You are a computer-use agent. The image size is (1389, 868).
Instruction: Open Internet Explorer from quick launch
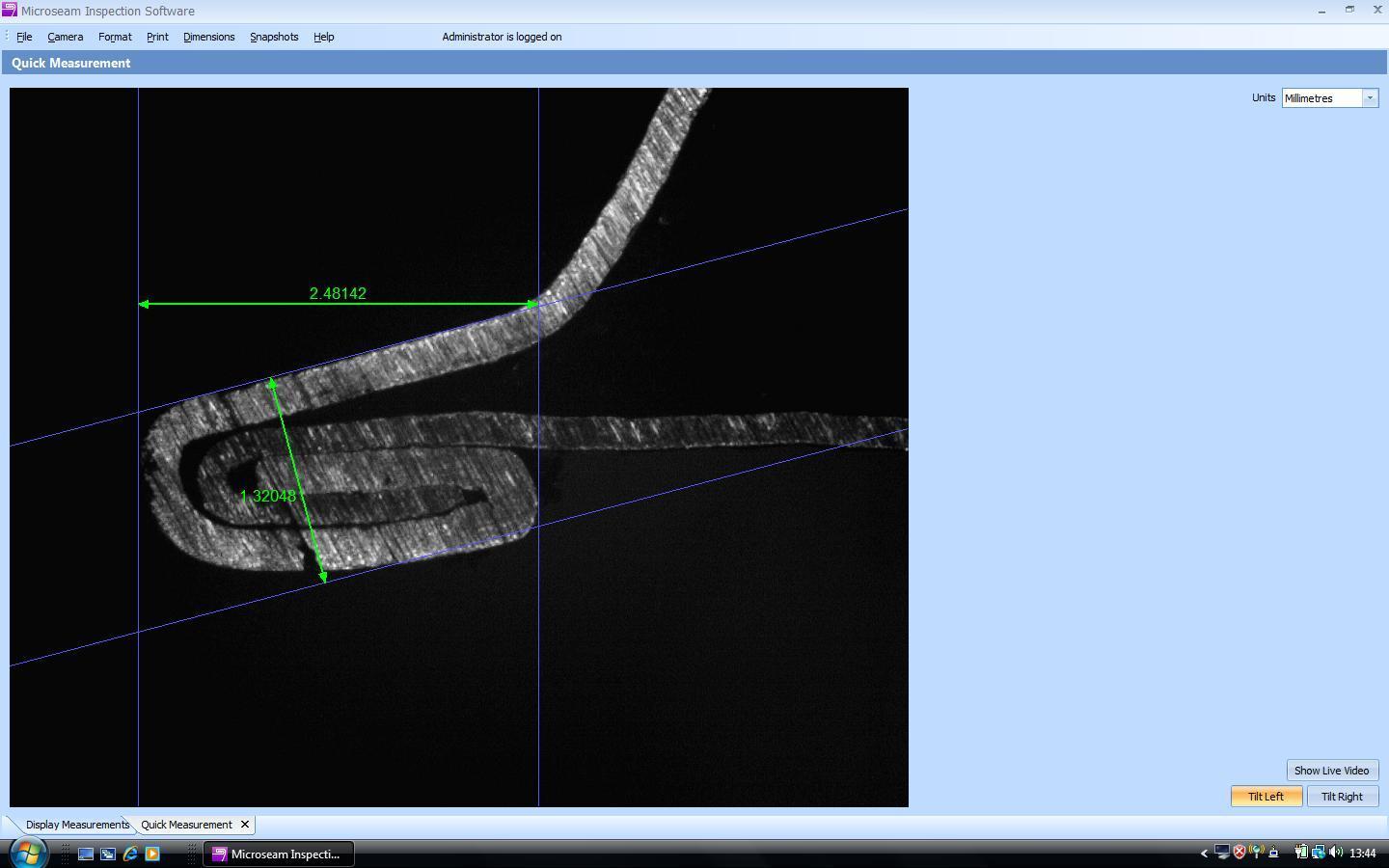click(130, 854)
